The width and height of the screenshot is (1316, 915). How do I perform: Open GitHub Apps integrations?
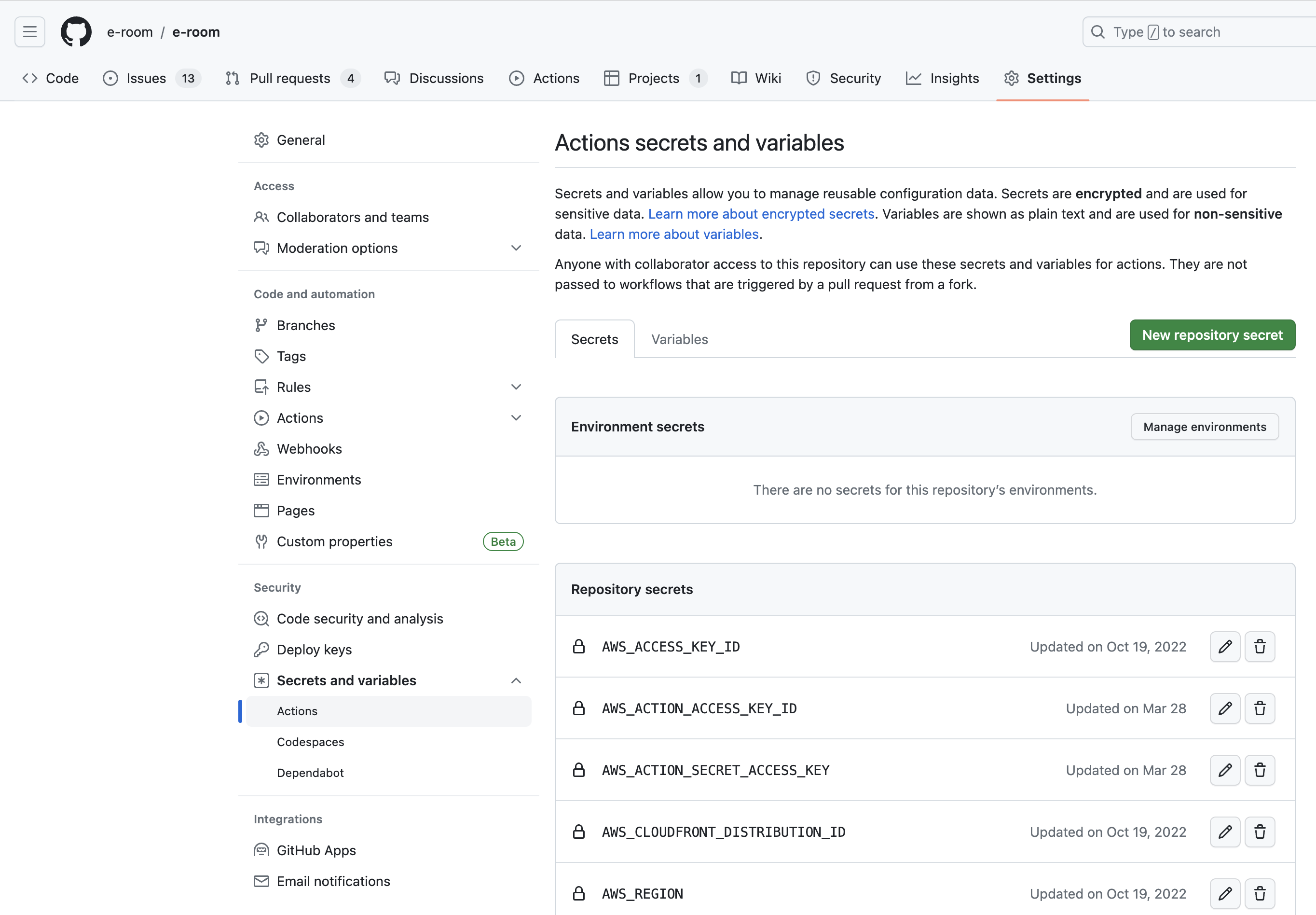pos(315,850)
